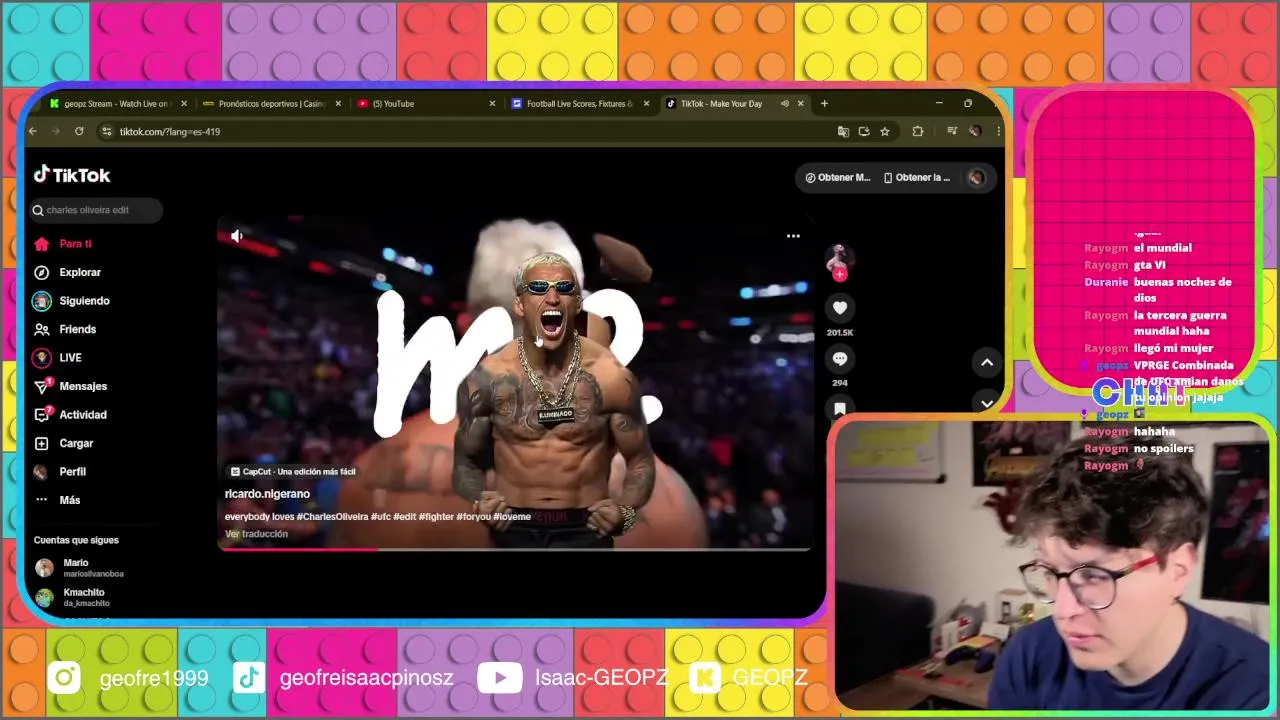The image size is (1280, 720).
Task: Like the video with heart icon
Action: [840, 308]
